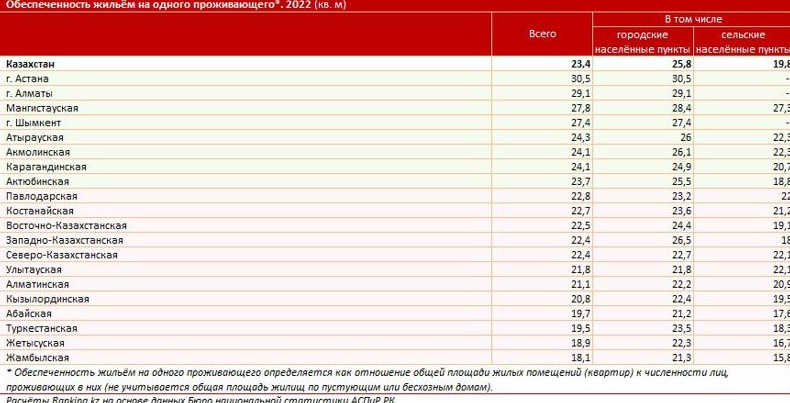Select the 'Восточно-Казахстанская' row label
Screen dimensions: 790x403
click(x=65, y=226)
